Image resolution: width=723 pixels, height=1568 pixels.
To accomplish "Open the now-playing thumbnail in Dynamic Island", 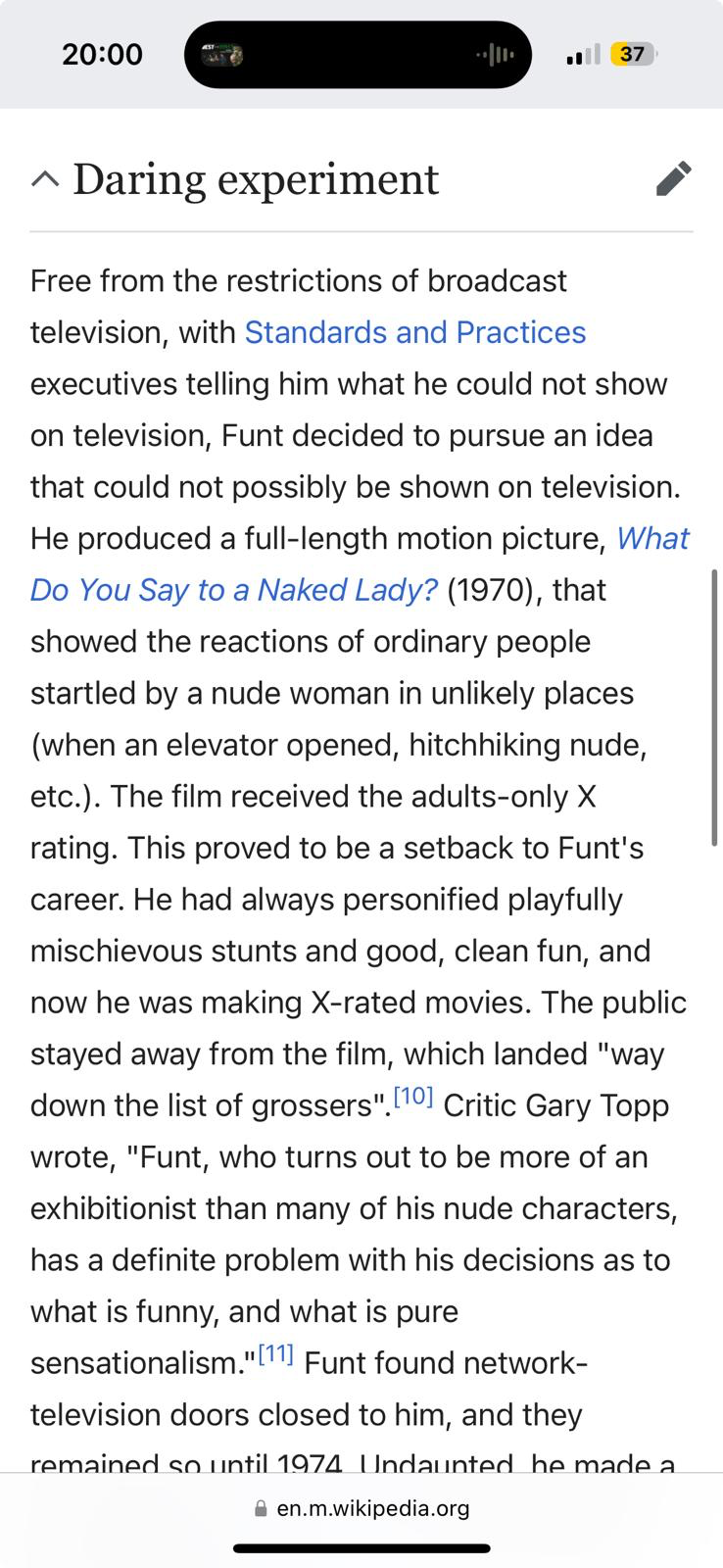I will [220, 55].
